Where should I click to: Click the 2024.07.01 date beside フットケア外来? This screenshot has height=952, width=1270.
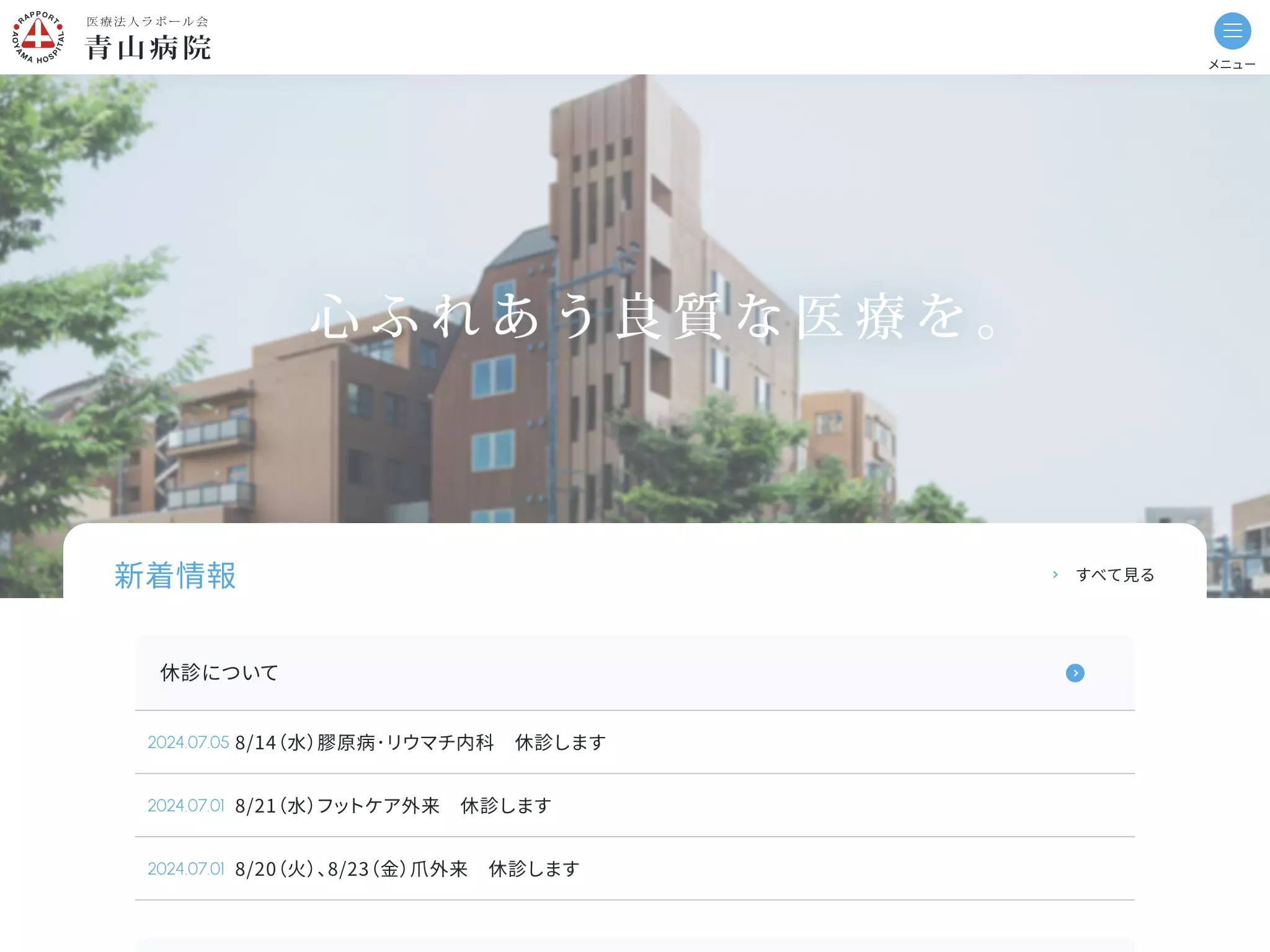(186, 805)
